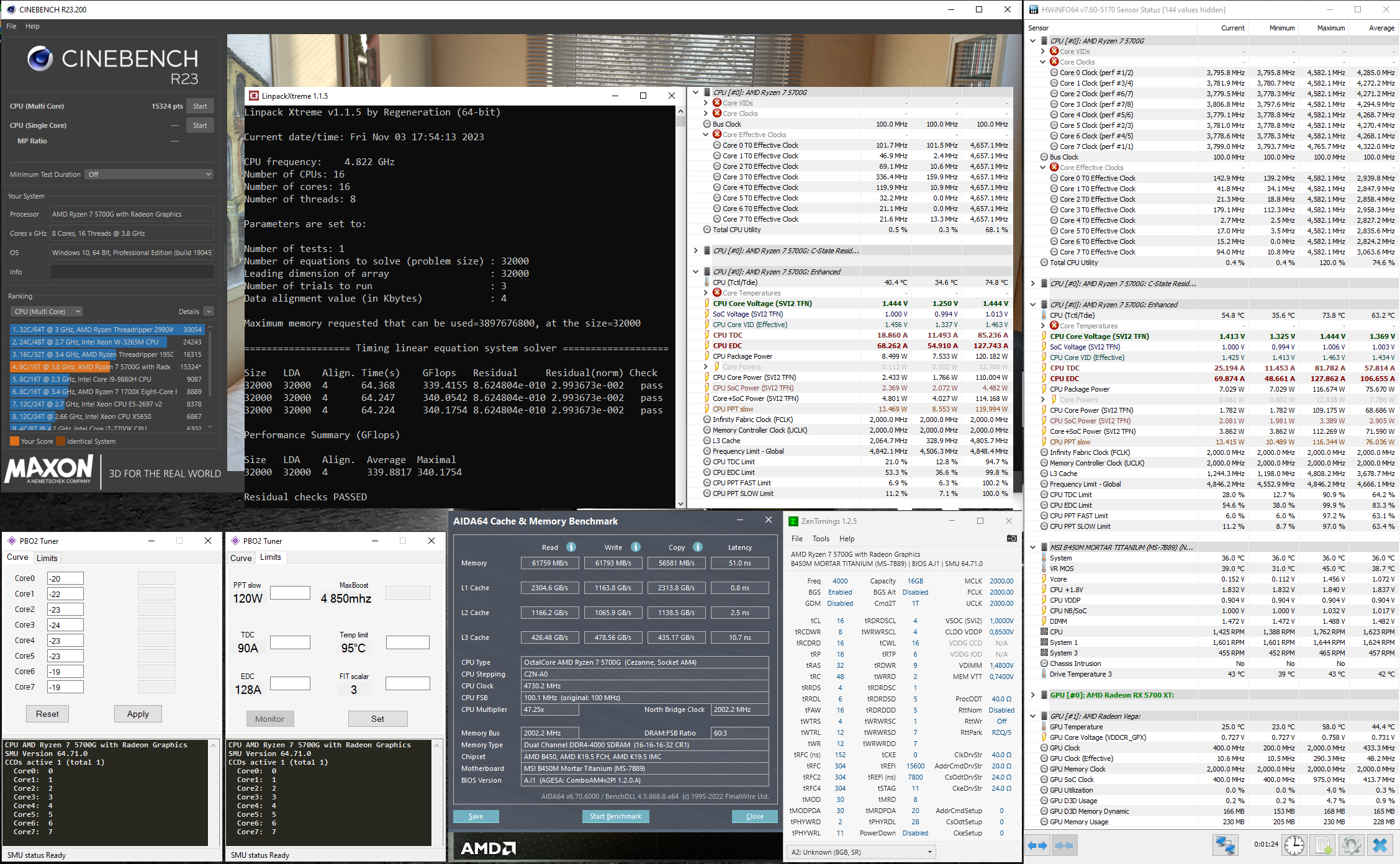The width and height of the screenshot is (1400, 864).
Task: Open HWiNFO settings gear icon
Action: 1351,845
